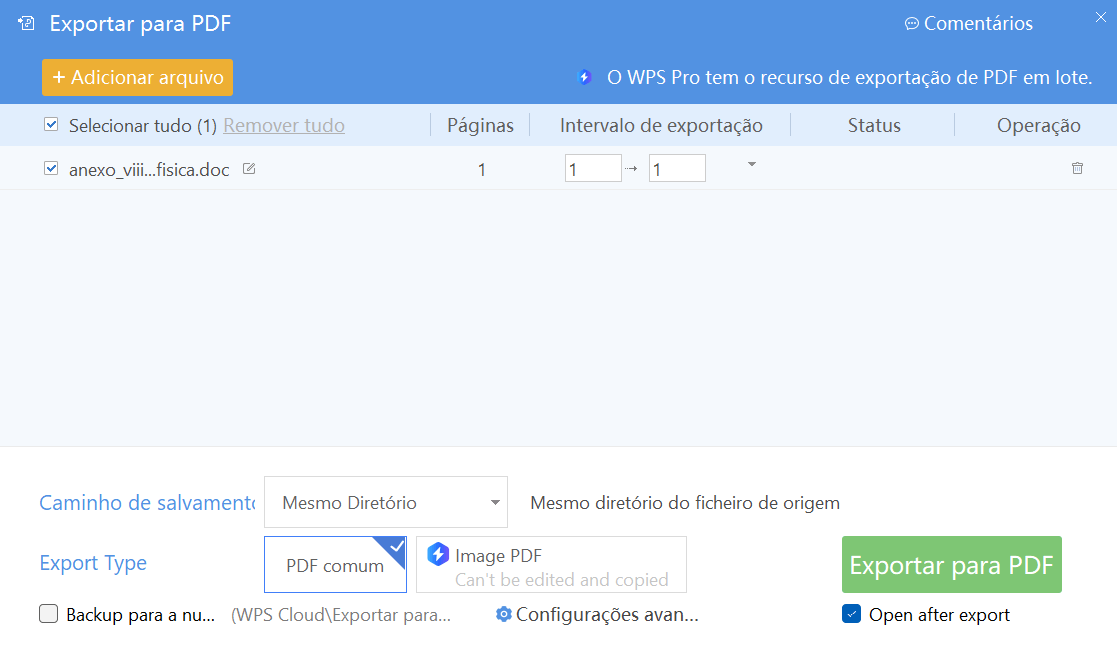Open Comentários via the speech bubble icon
Image resolution: width=1117 pixels, height=666 pixels.
tap(914, 22)
